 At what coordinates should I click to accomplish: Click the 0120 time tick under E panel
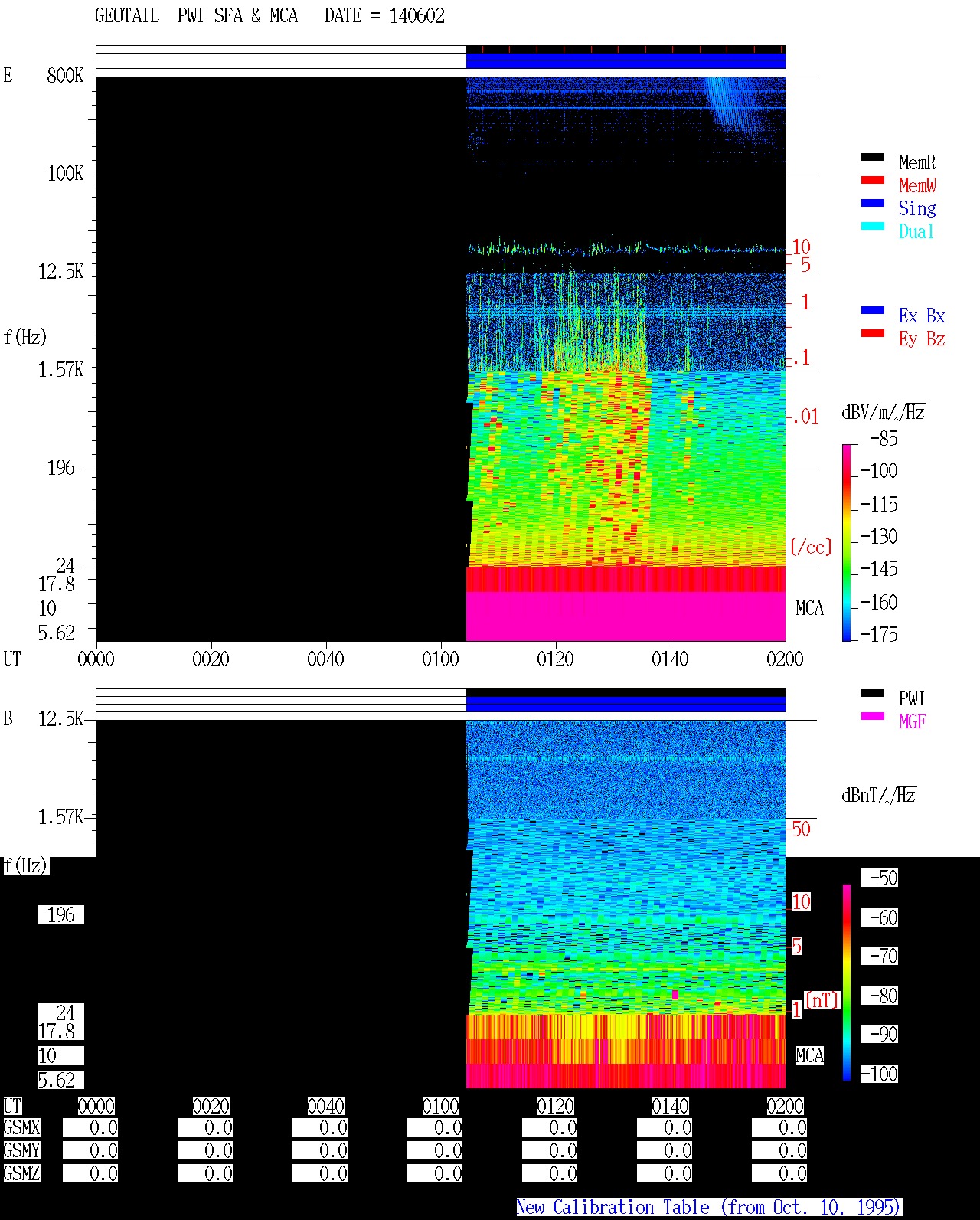[555, 659]
